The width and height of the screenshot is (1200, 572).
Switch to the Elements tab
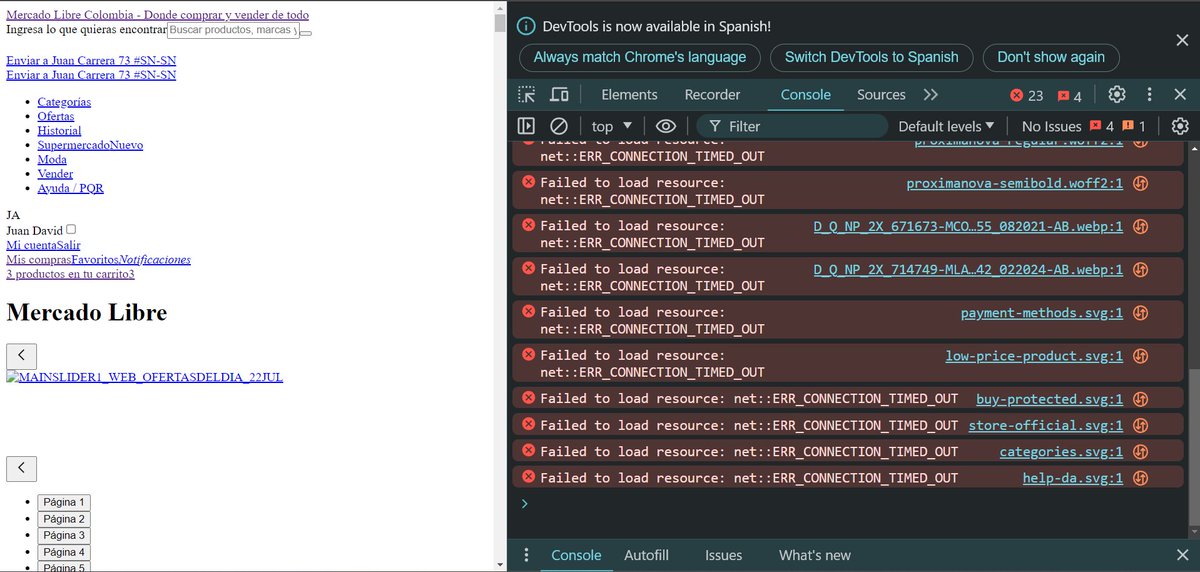click(x=629, y=95)
